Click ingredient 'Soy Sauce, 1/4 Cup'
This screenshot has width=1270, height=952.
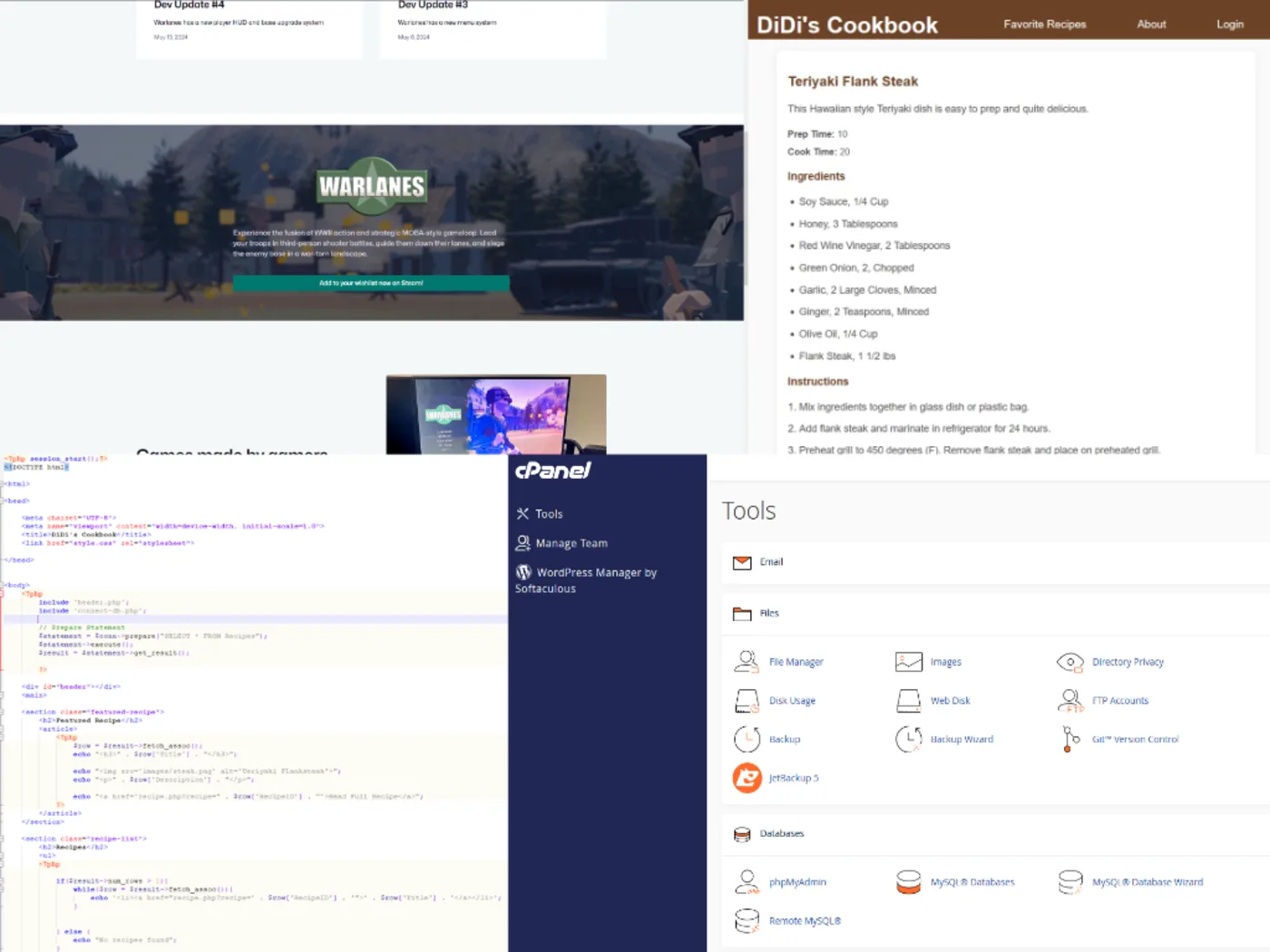point(844,202)
